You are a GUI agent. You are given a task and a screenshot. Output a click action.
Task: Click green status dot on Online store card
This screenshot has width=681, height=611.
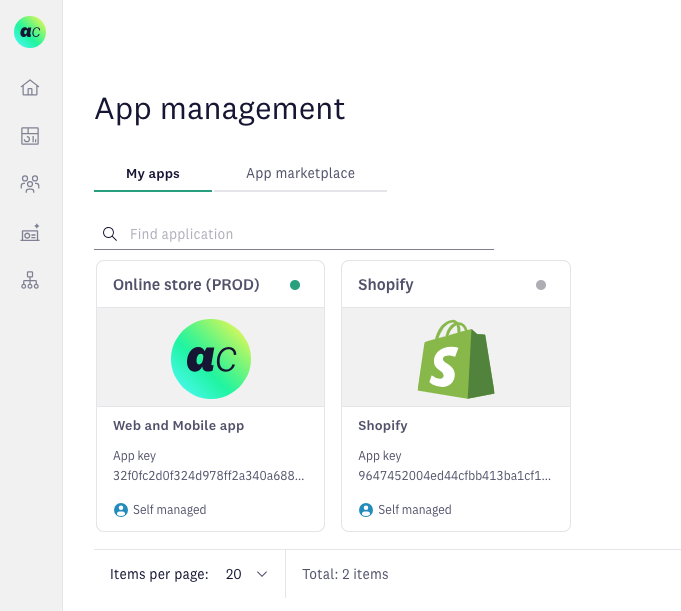(x=295, y=285)
